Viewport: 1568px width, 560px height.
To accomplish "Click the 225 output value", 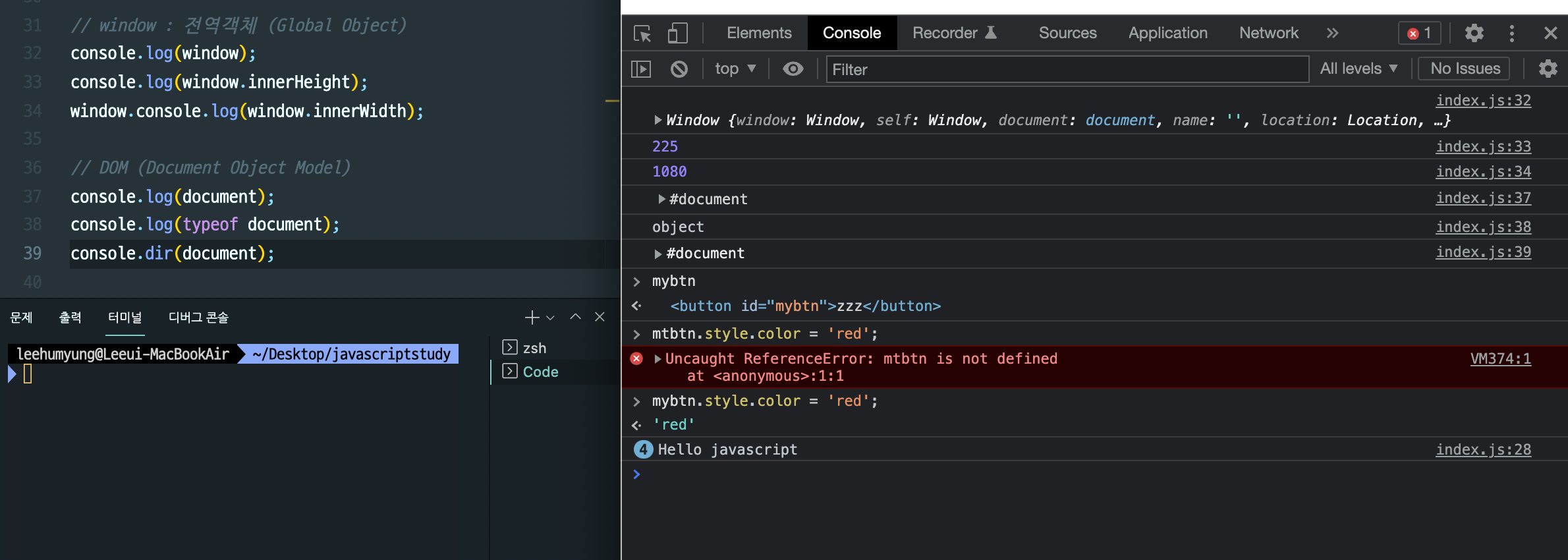I will pos(665,146).
